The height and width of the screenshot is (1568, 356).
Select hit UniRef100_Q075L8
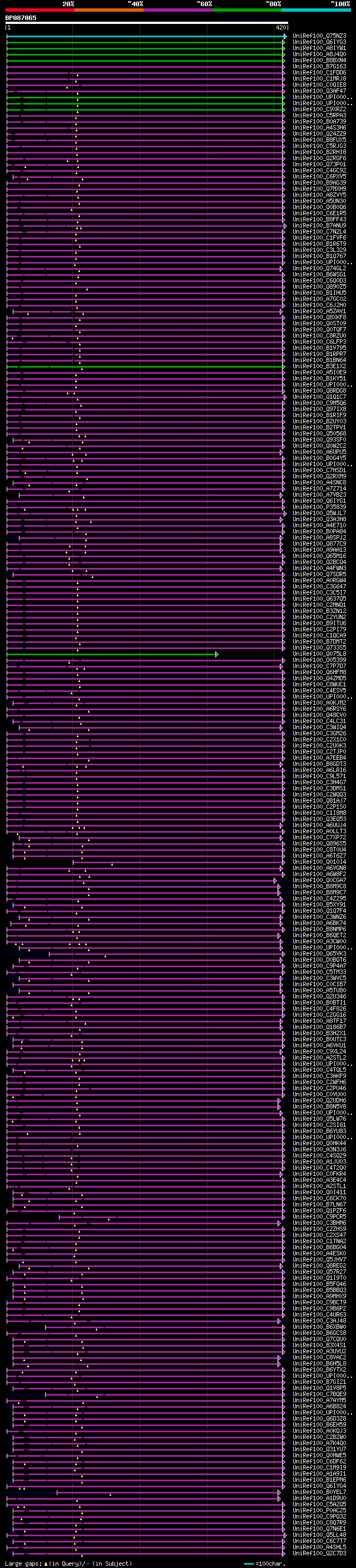319,654
